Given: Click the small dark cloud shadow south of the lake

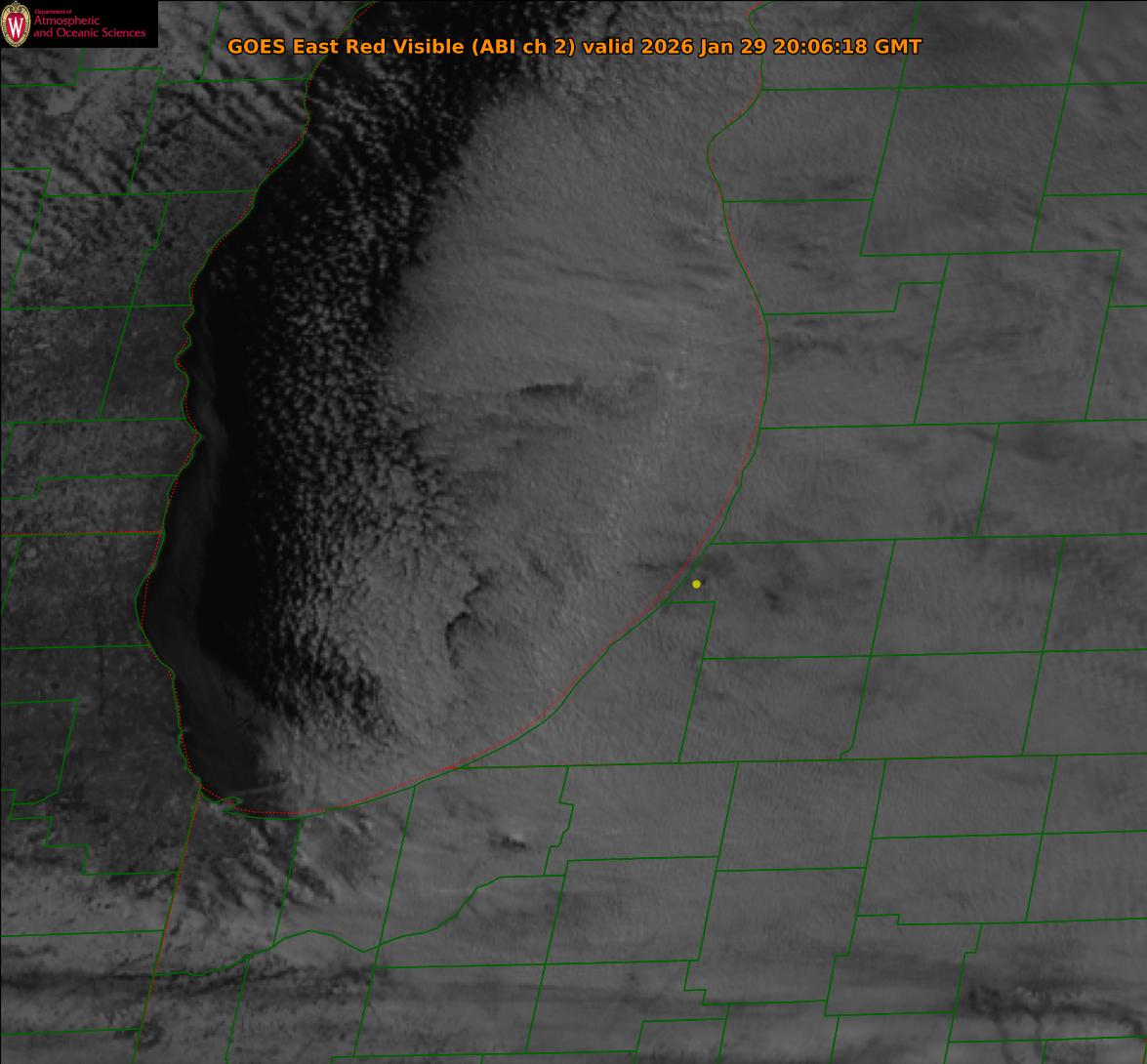Looking at the screenshot, I should point(514,841).
